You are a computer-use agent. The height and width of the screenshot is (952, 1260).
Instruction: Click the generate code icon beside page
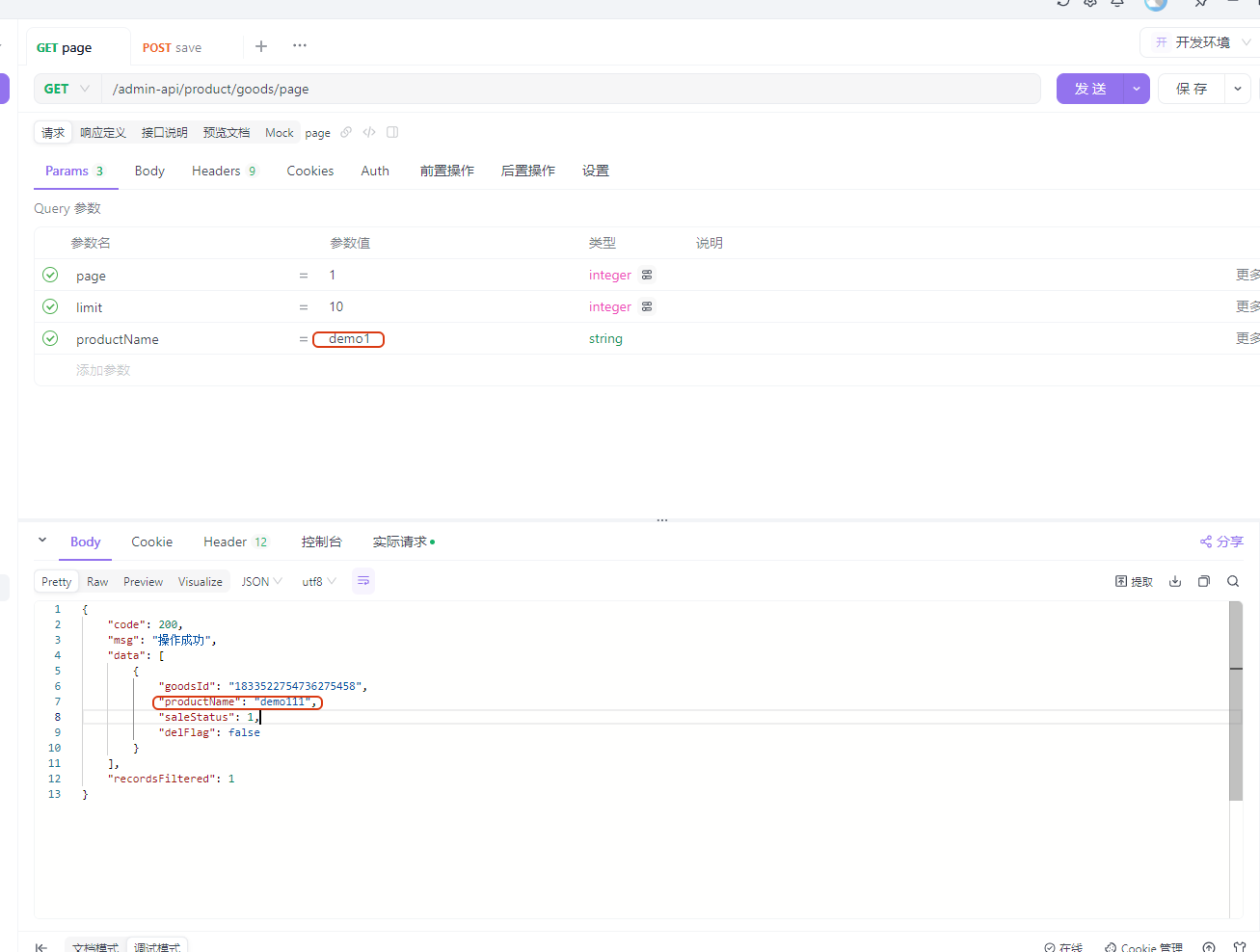coord(369,132)
